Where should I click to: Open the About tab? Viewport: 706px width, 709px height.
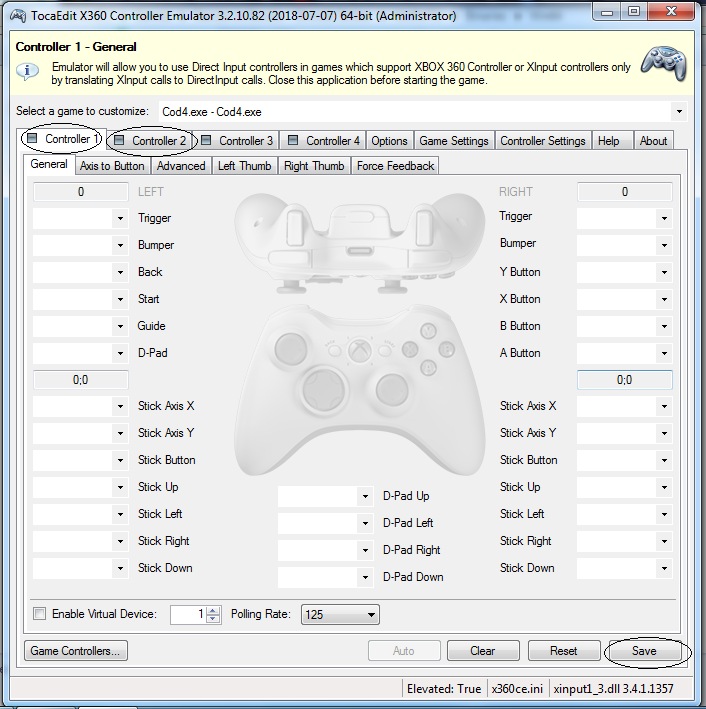click(x=653, y=141)
